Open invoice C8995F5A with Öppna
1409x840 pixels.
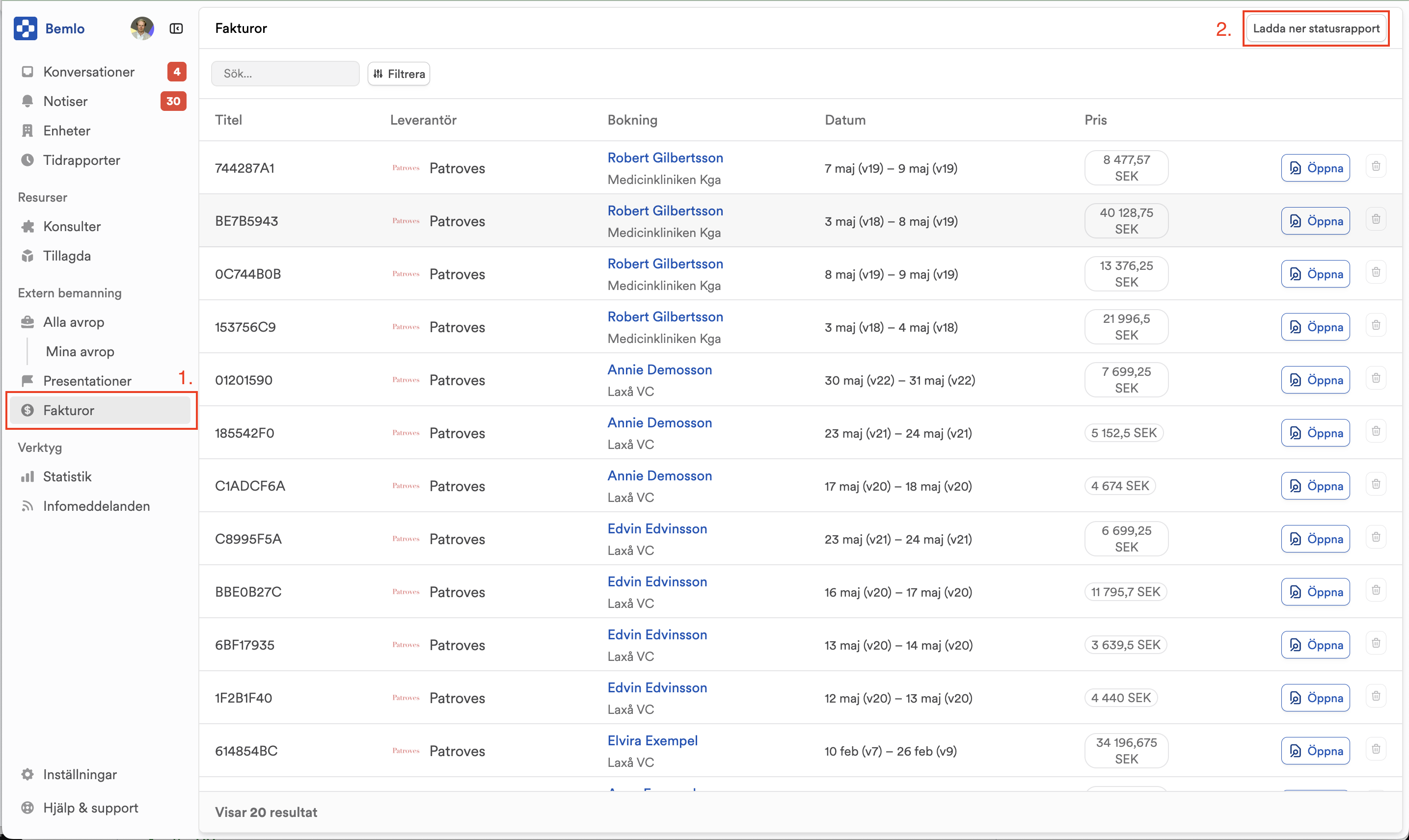[1316, 539]
